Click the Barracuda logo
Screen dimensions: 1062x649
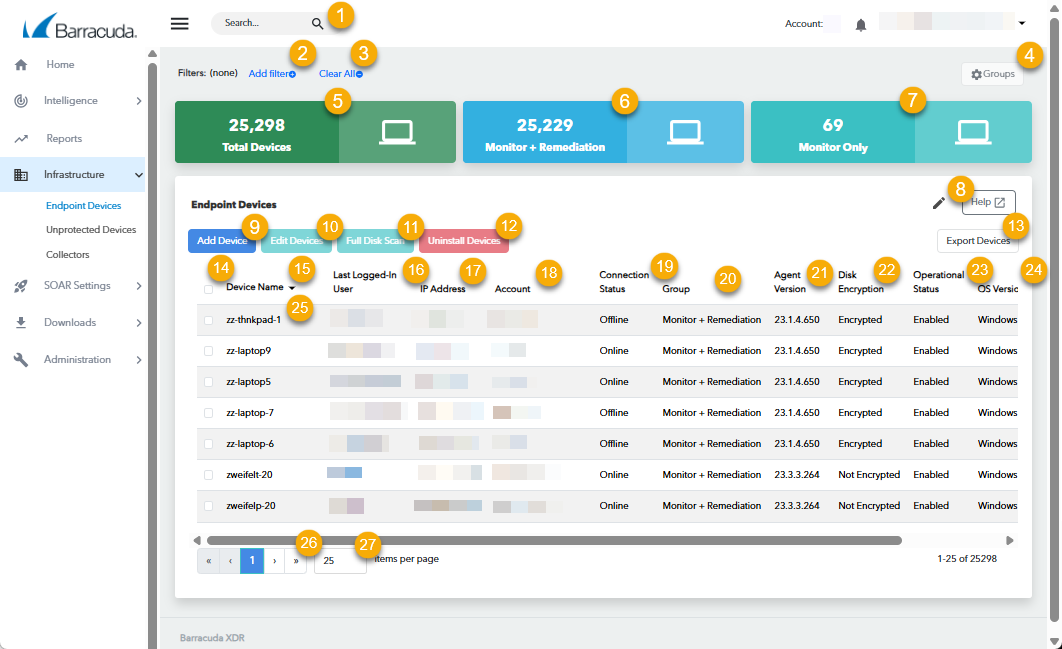tap(79, 26)
